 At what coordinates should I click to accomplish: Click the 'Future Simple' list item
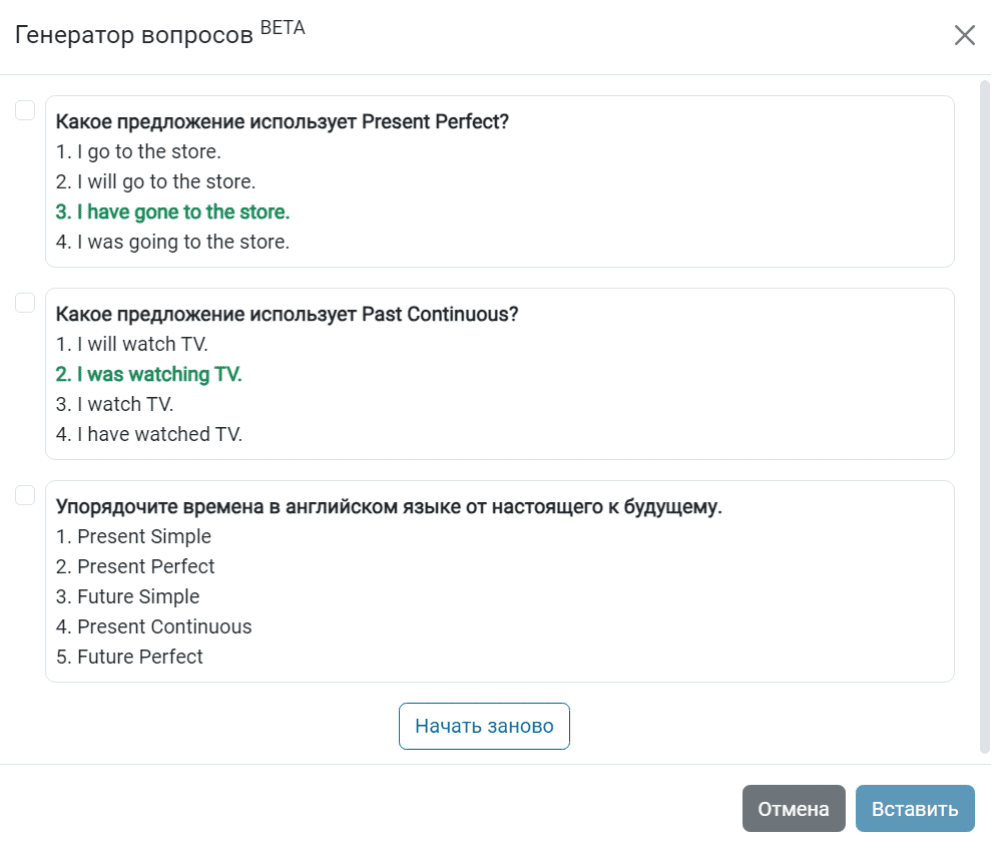tap(127, 597)
